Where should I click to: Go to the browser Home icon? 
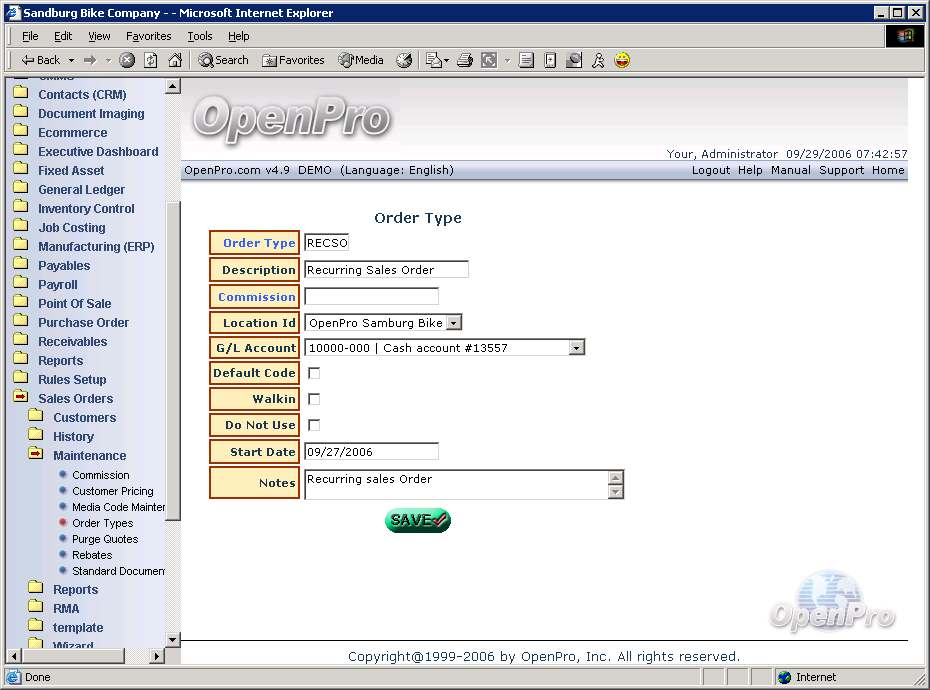tap(175, 60)
